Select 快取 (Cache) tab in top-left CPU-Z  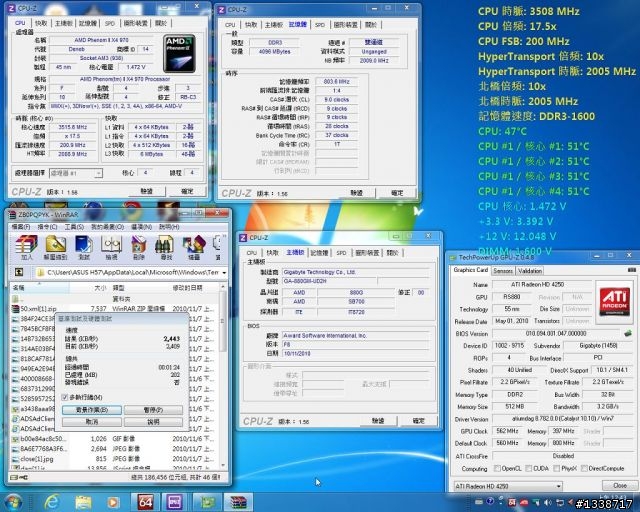click(41, 24)
